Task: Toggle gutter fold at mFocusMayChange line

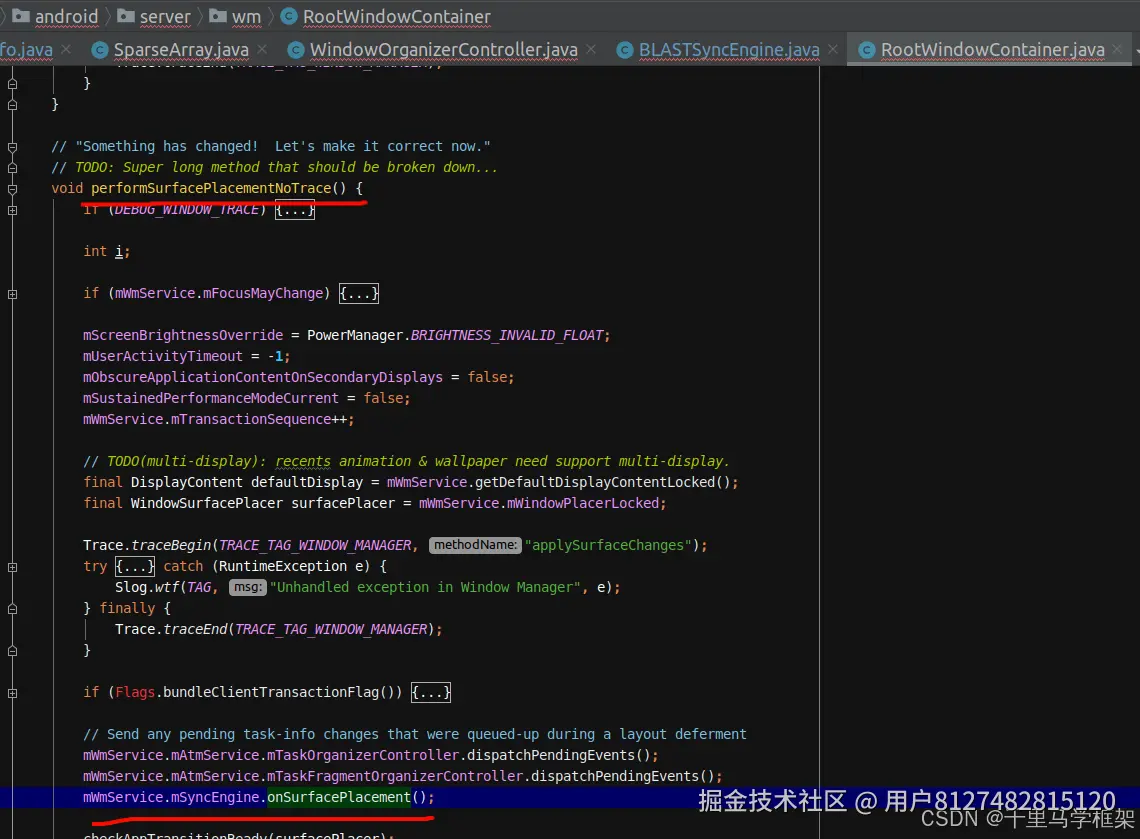Action: (12, 294)
